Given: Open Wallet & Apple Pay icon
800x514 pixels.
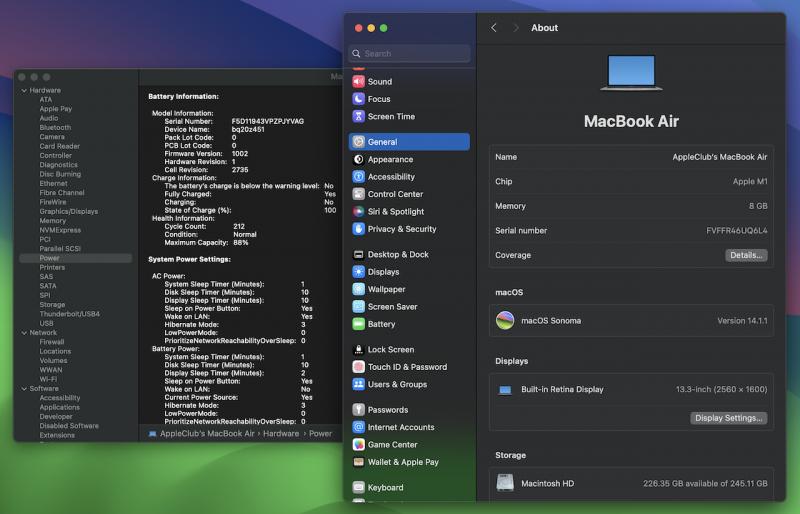Looking at the screenshot, I should coord(359,461).
